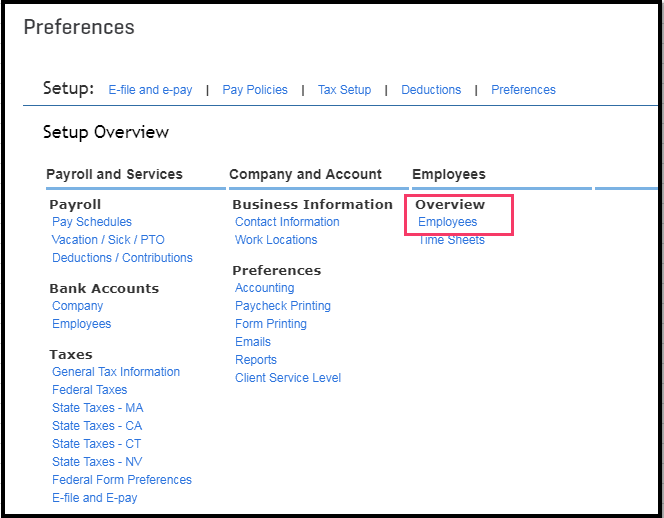Go to Tax Setup tab

pyautogui.click(x=344, y=90)
